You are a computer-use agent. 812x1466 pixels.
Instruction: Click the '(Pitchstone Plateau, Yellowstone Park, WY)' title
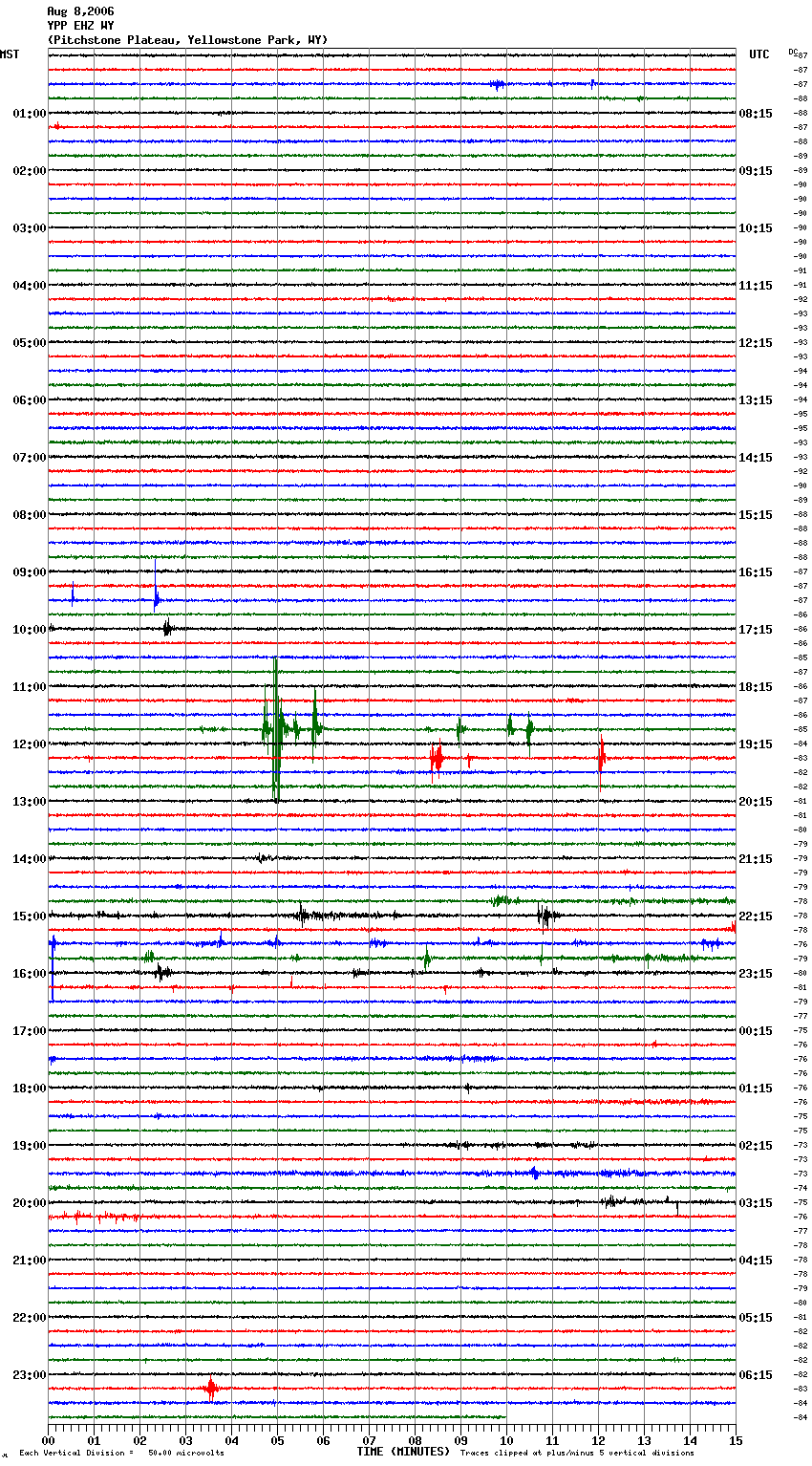pos(187,40)
